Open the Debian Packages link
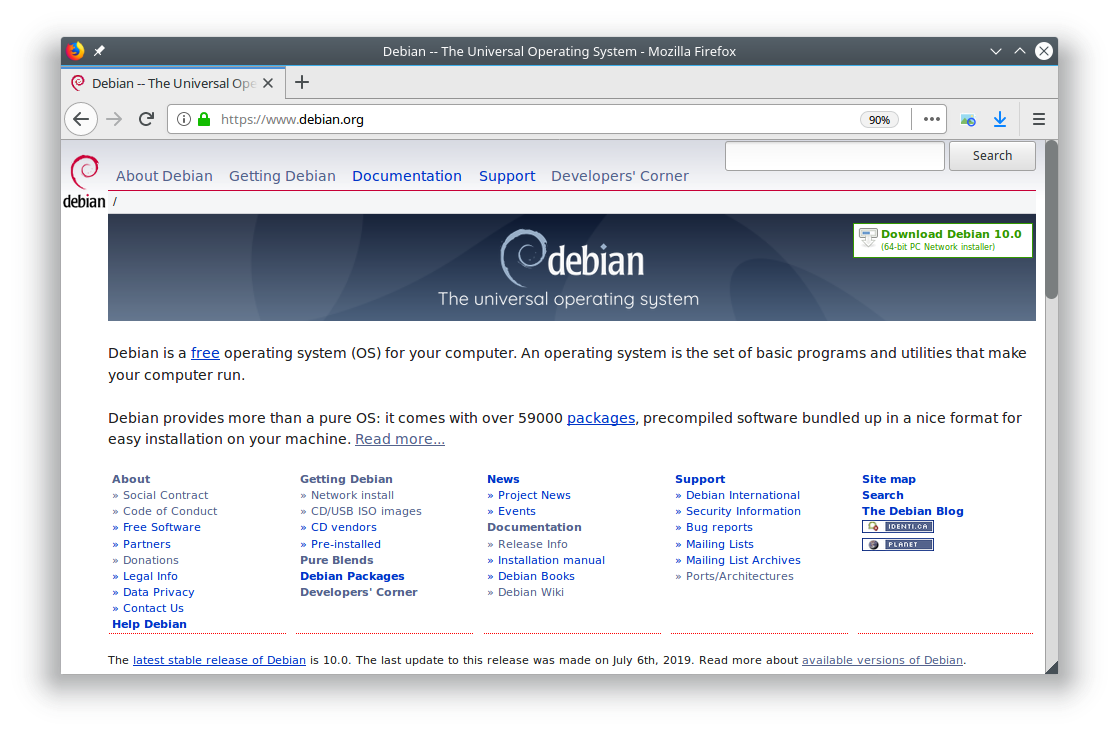 352,576
